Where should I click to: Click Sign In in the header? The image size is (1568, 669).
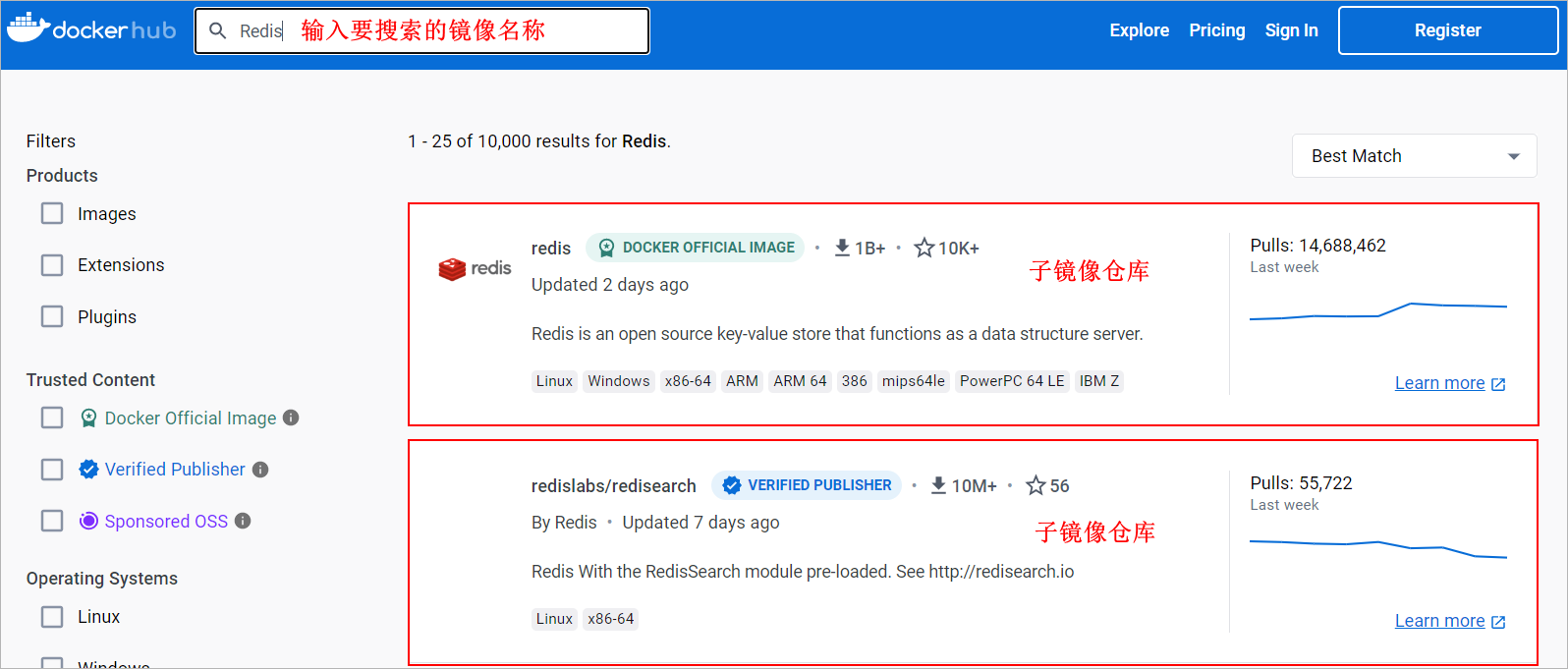pyautogui.click(x=1291, y=30)
